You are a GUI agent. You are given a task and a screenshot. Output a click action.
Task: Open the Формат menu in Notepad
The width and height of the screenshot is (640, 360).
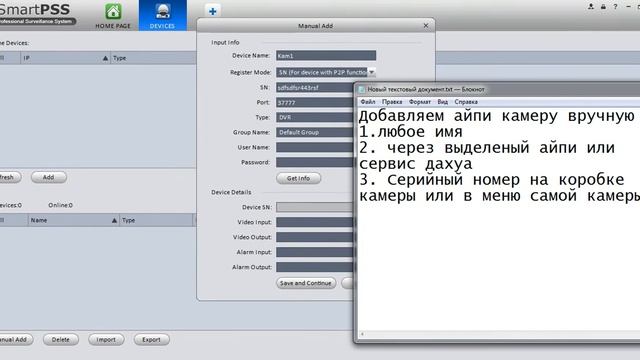click(x=420, y=102)
